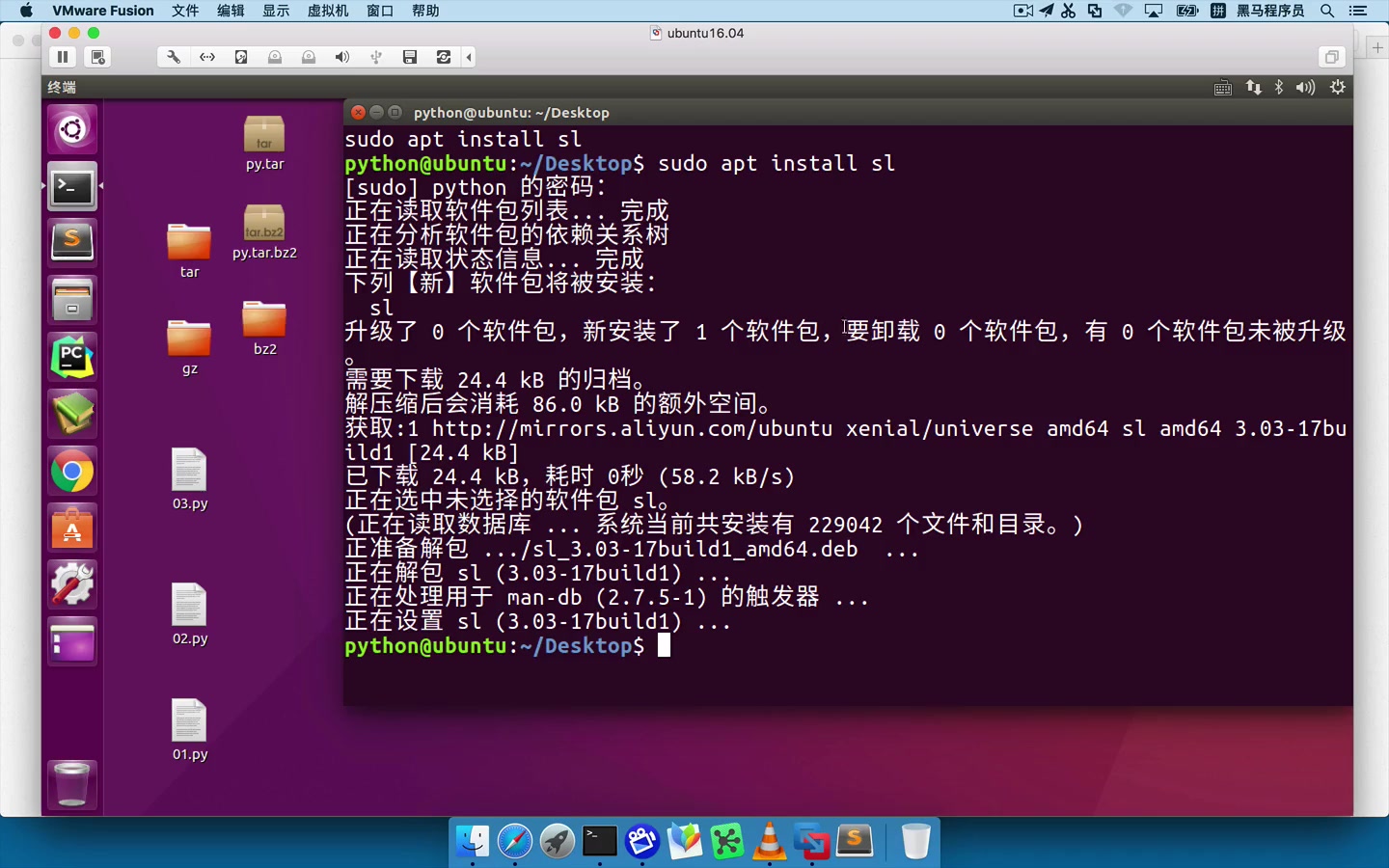Open the Ubuntu keyboard indicator in top panel
The image size is (1389, 868).
tap(1223, 88)
